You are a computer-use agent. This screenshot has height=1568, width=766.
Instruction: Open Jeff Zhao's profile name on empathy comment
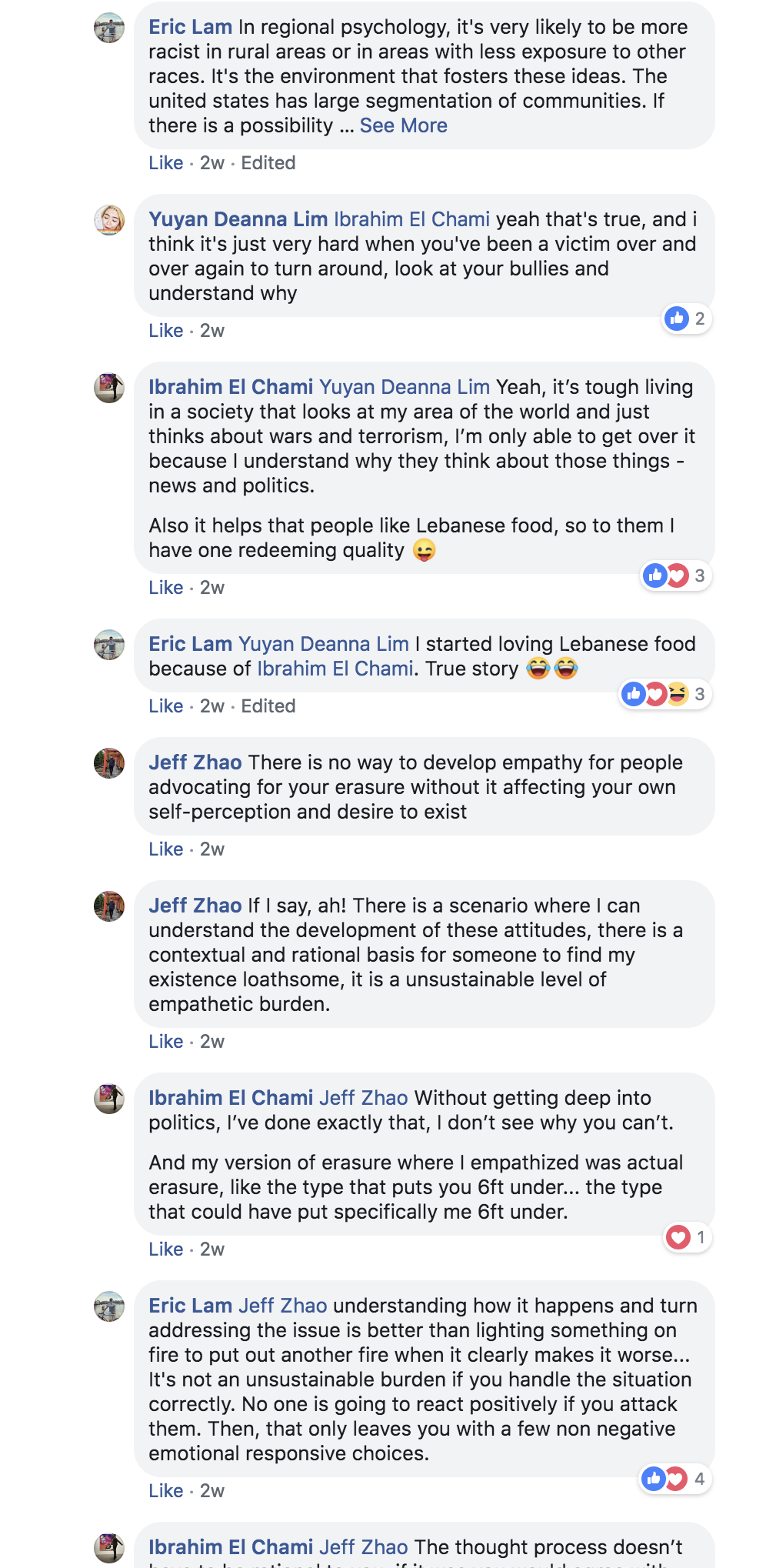pos(195,762)
